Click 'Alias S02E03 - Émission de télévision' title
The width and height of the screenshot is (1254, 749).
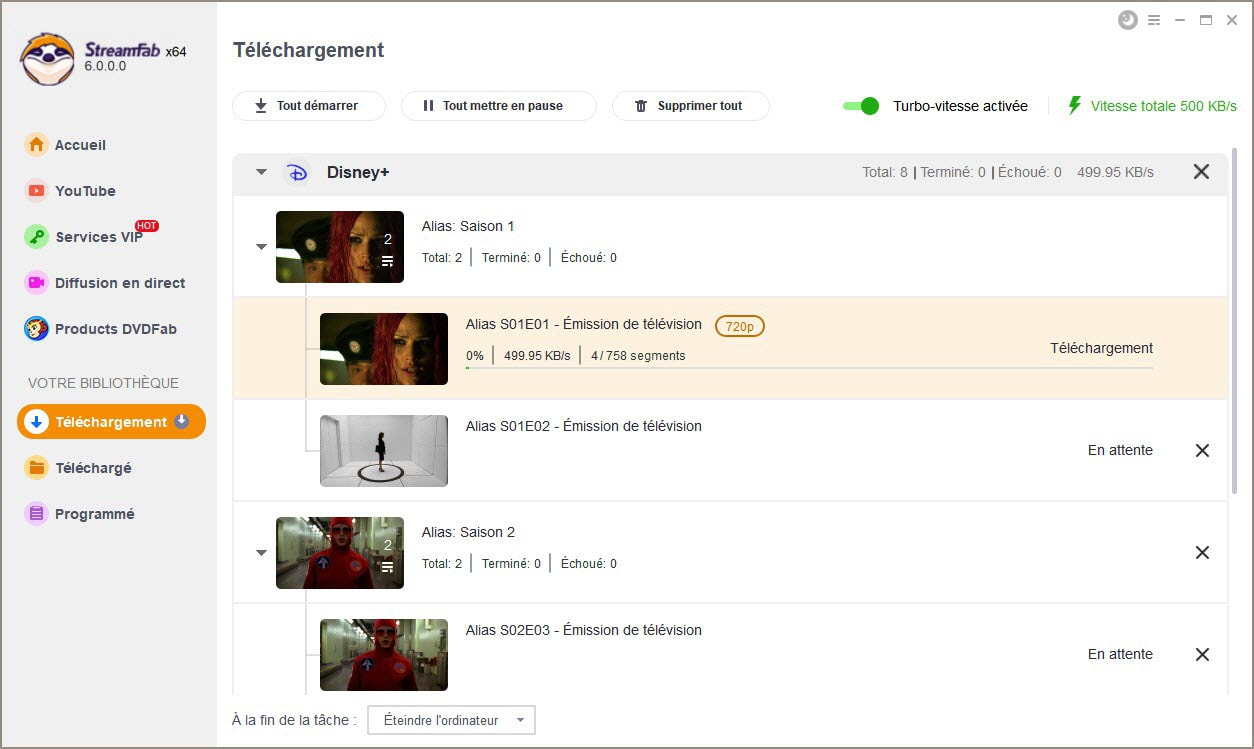pyautogui.click(x=584, y=630)
